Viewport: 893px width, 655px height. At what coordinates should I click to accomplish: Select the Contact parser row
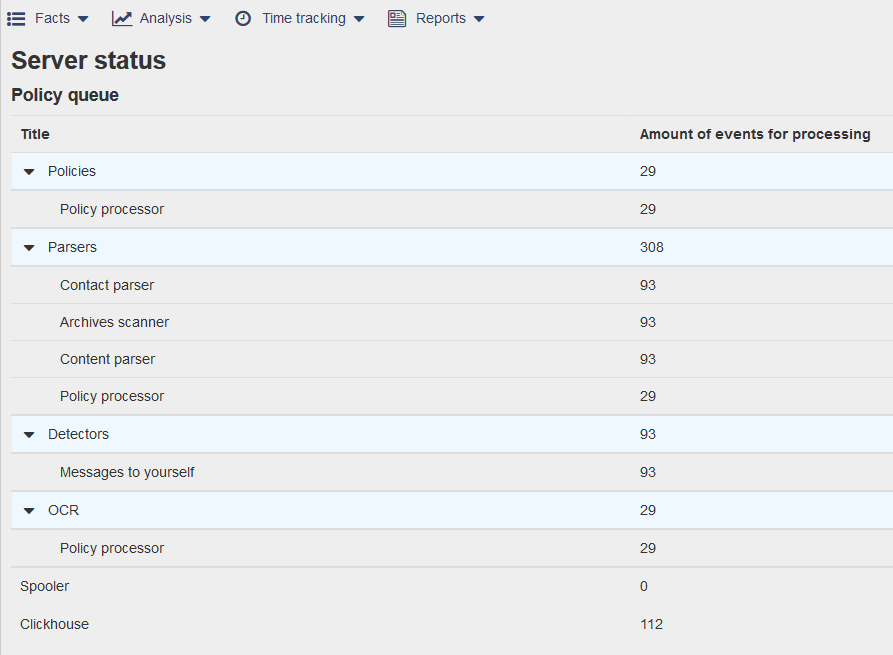point(107,285)
